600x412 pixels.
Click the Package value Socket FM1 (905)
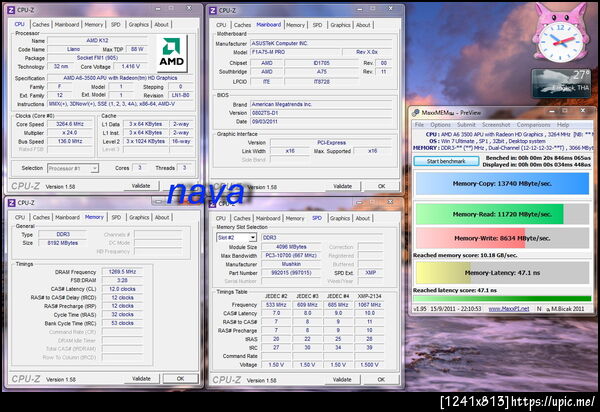97,58
